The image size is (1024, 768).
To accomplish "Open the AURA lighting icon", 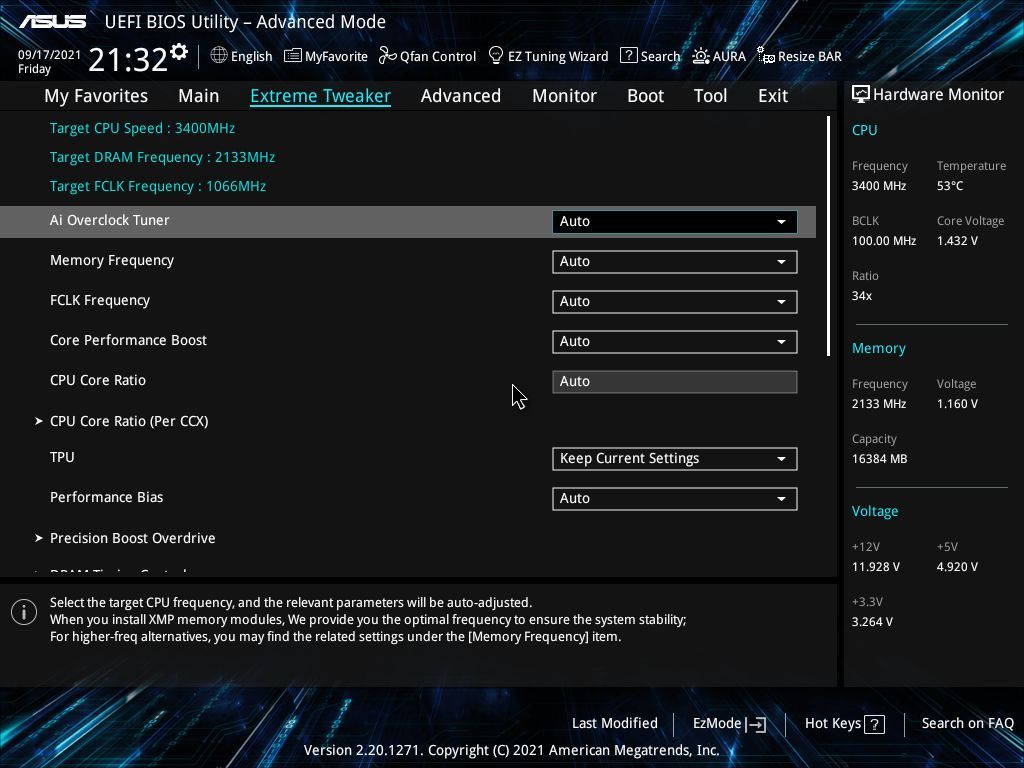I will [x=701, y=56].
